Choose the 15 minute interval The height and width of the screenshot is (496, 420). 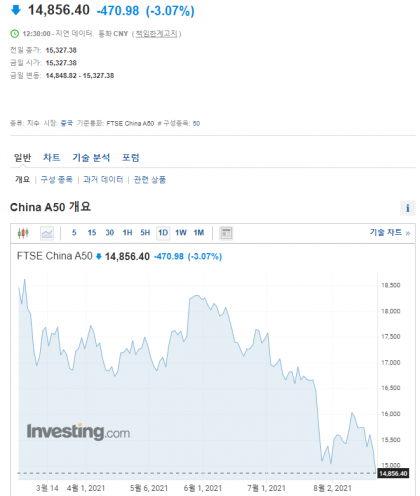click(92, 233)
